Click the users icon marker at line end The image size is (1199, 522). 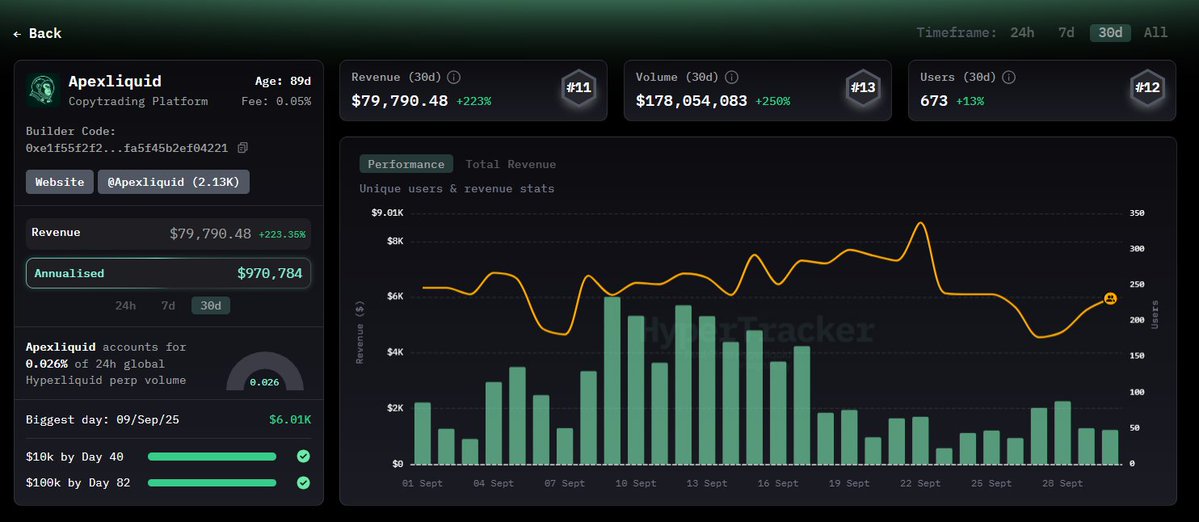pyautogui.click(x=1110, y=299)
